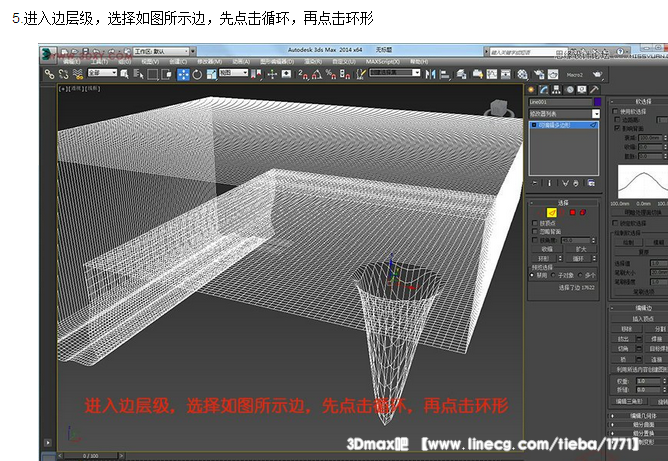This screenshot has height=461, width=668.
Task: Activate the Select and Rotate tool
Action: point(197,75)
